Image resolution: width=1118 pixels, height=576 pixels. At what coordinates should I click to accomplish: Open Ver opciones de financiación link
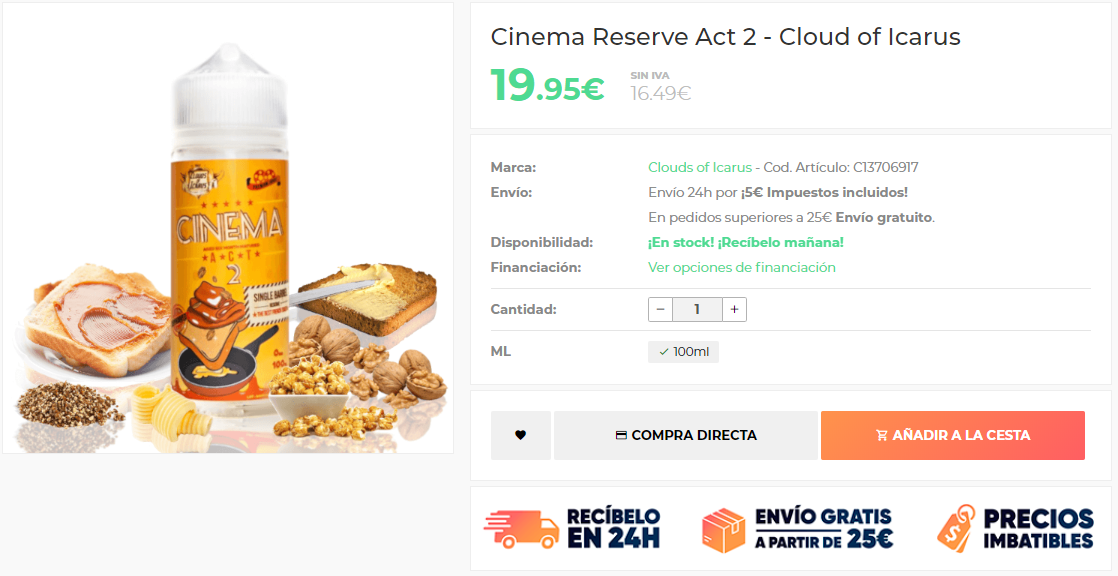[742, 267]
